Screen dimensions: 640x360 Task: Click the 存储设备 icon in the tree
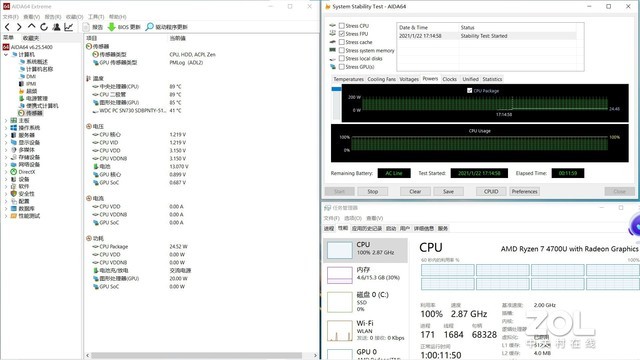click(13, 157)
